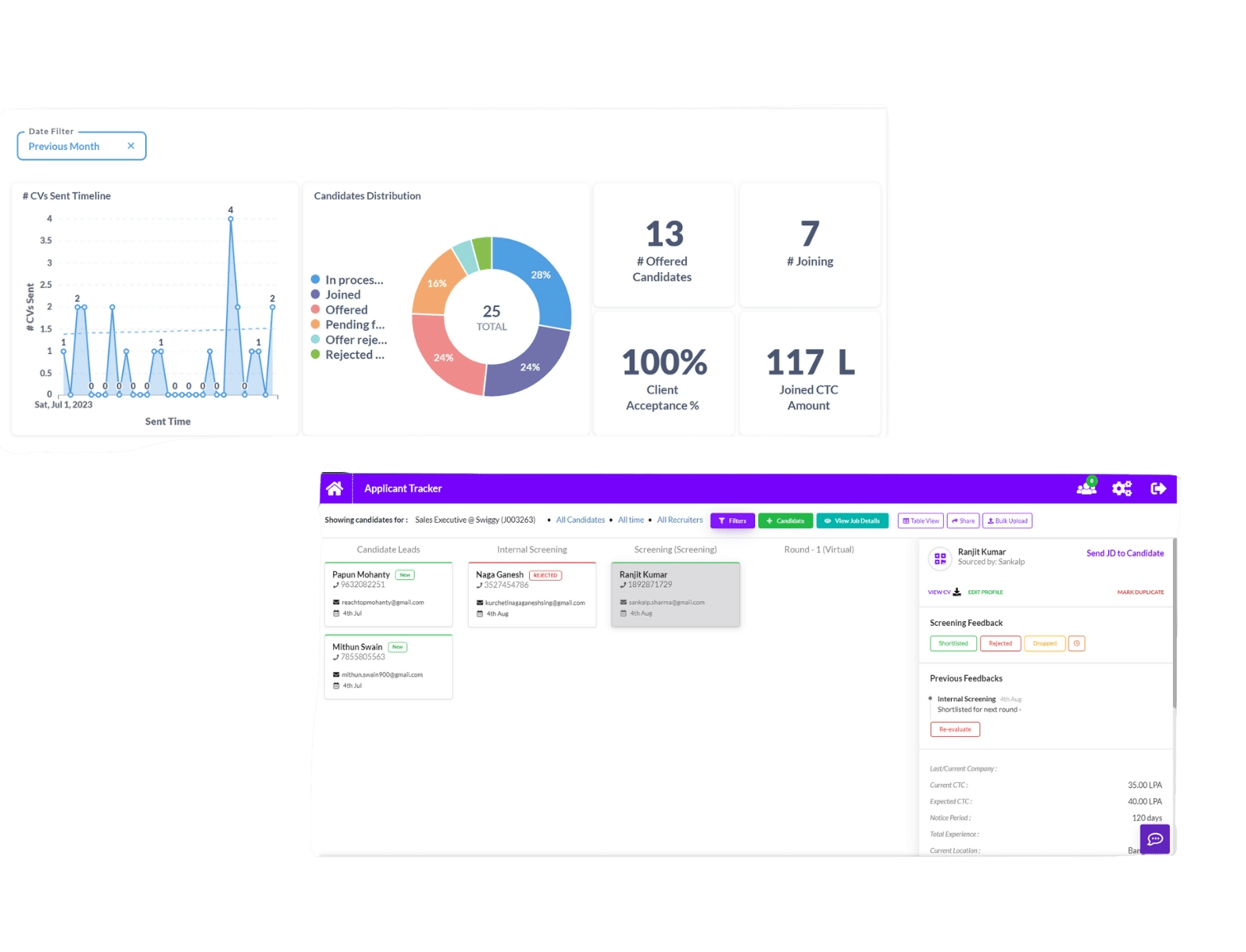Click the VIEW CV link
1246x952 pixels.
[939, 593]
